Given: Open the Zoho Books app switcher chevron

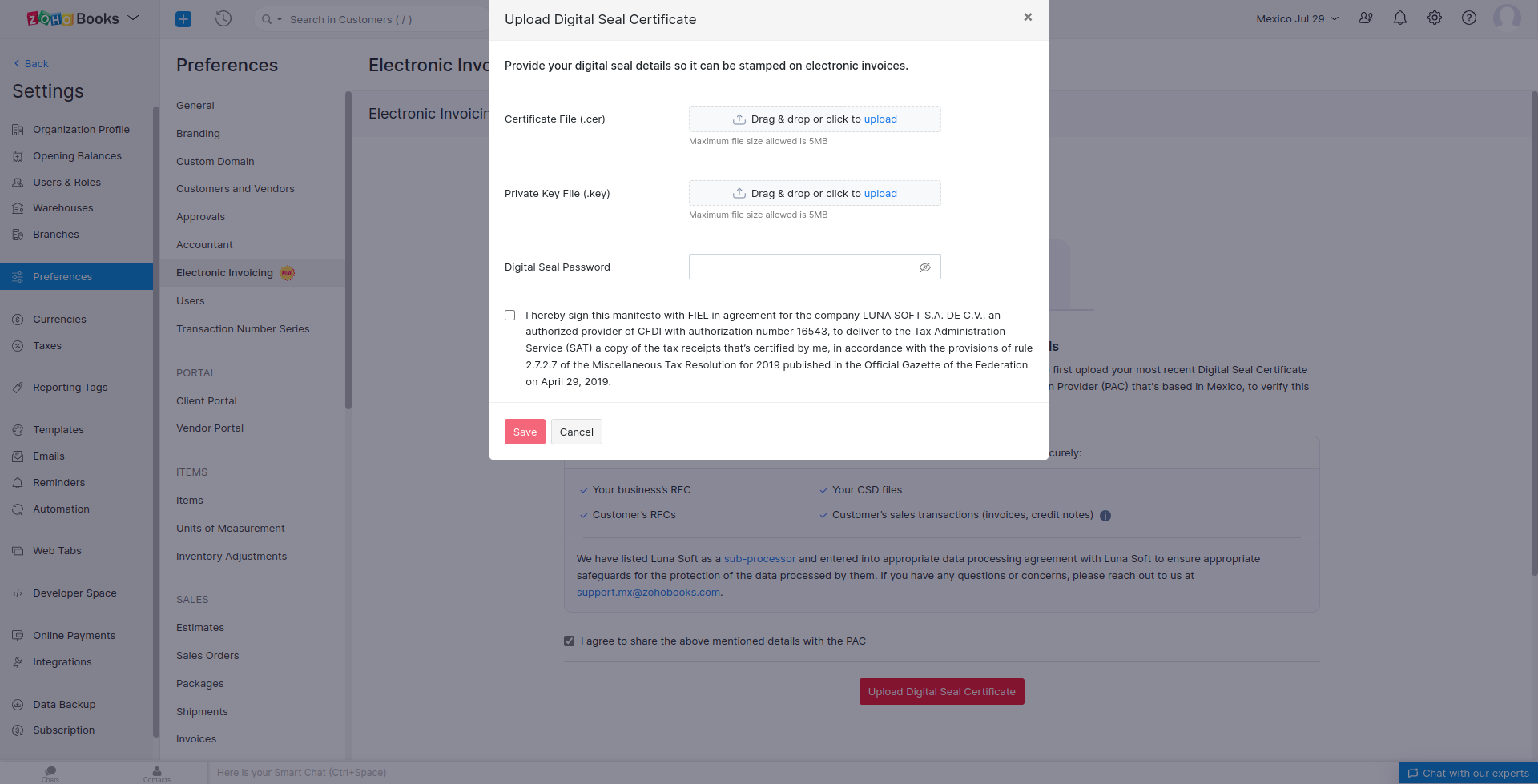Looking at the screenshot, I should (x=133, y=16).
